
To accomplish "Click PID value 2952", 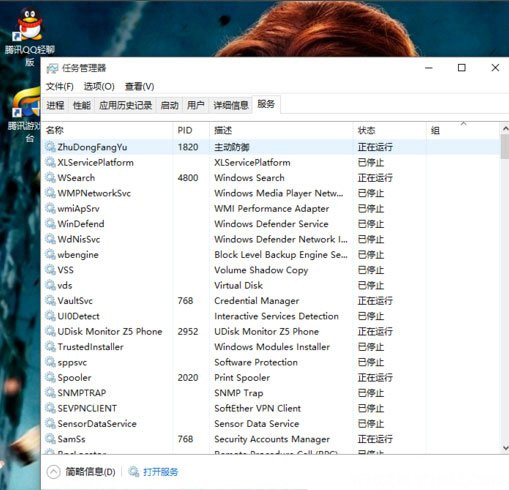I will pos(188,331).
